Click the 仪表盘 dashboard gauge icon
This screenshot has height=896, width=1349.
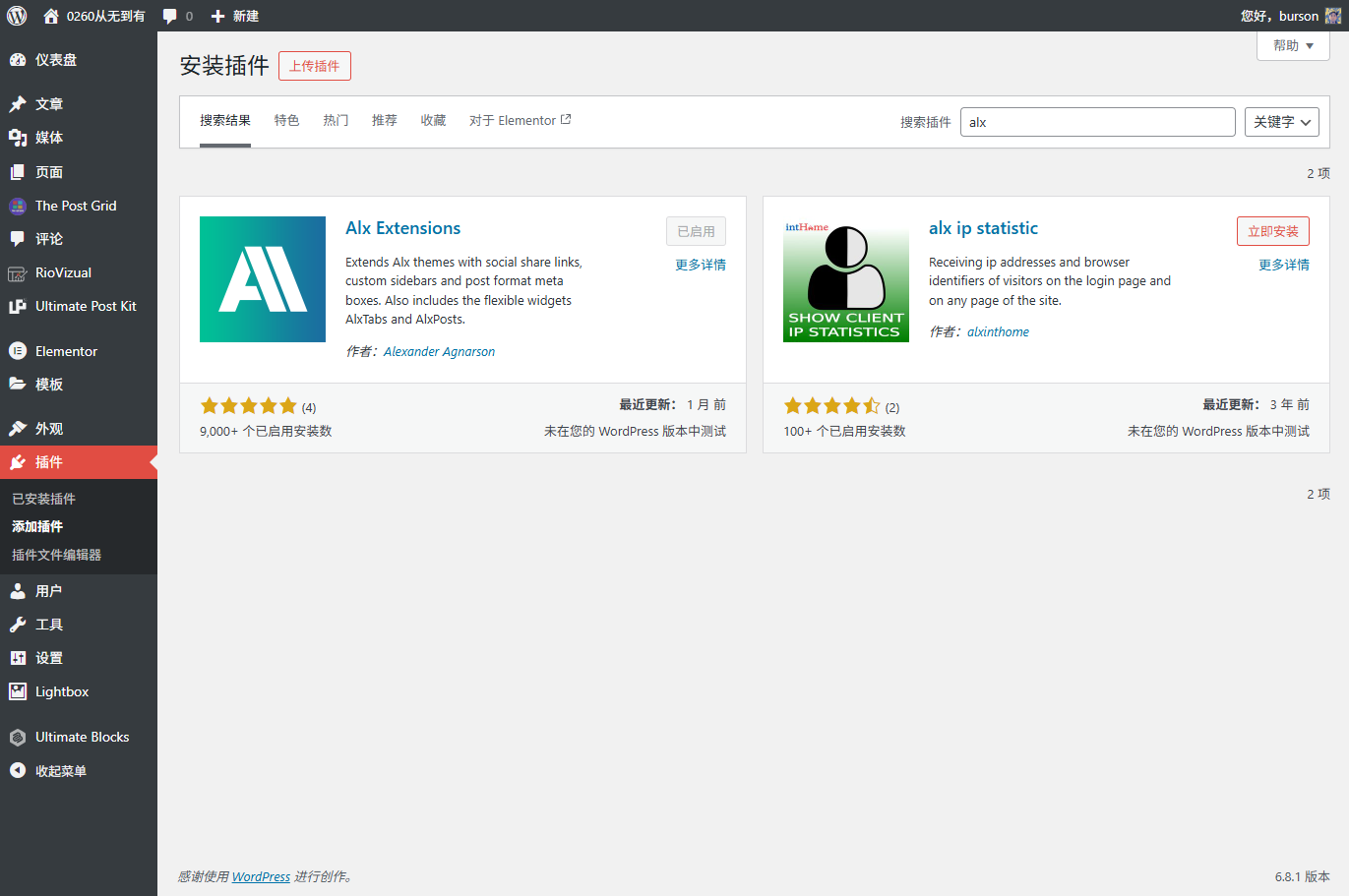[x=18, y=60]
